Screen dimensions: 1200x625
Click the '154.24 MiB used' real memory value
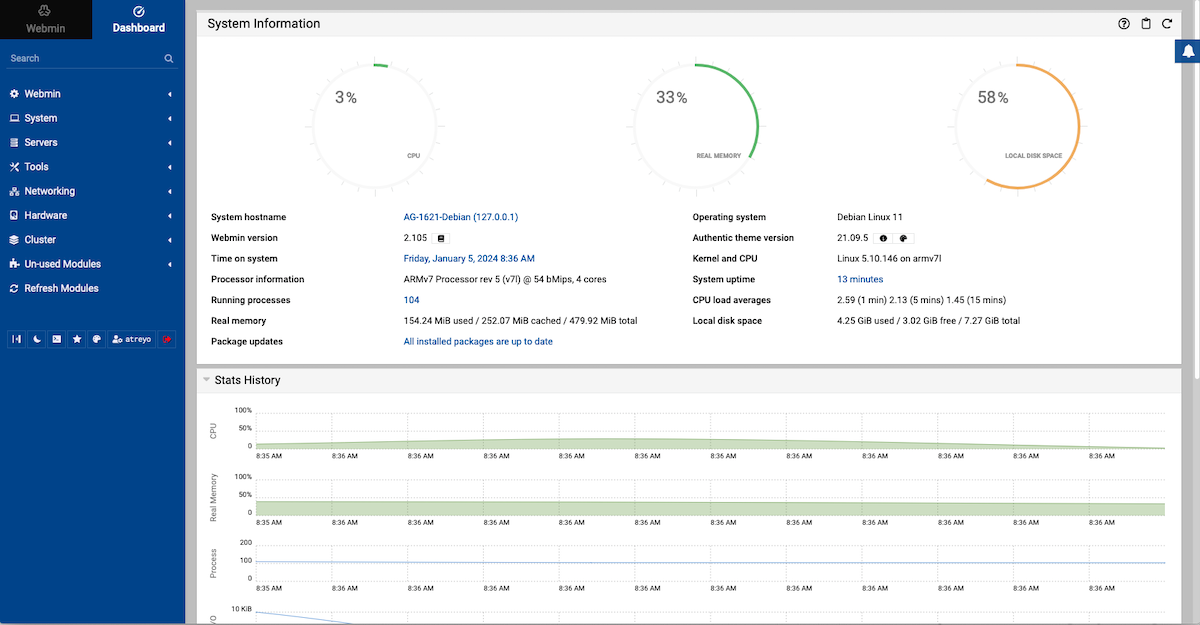520,321
